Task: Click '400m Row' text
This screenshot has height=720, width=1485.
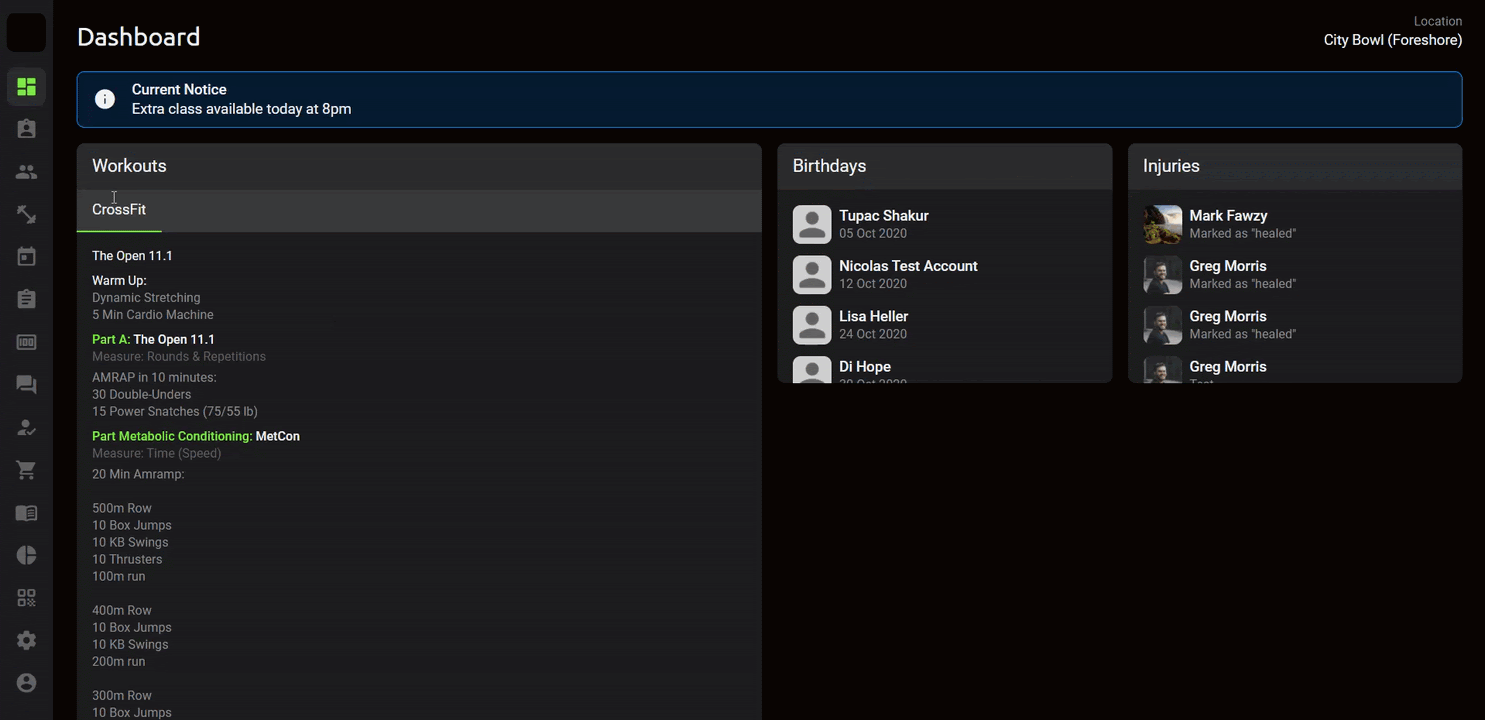Action: (122, 611)
